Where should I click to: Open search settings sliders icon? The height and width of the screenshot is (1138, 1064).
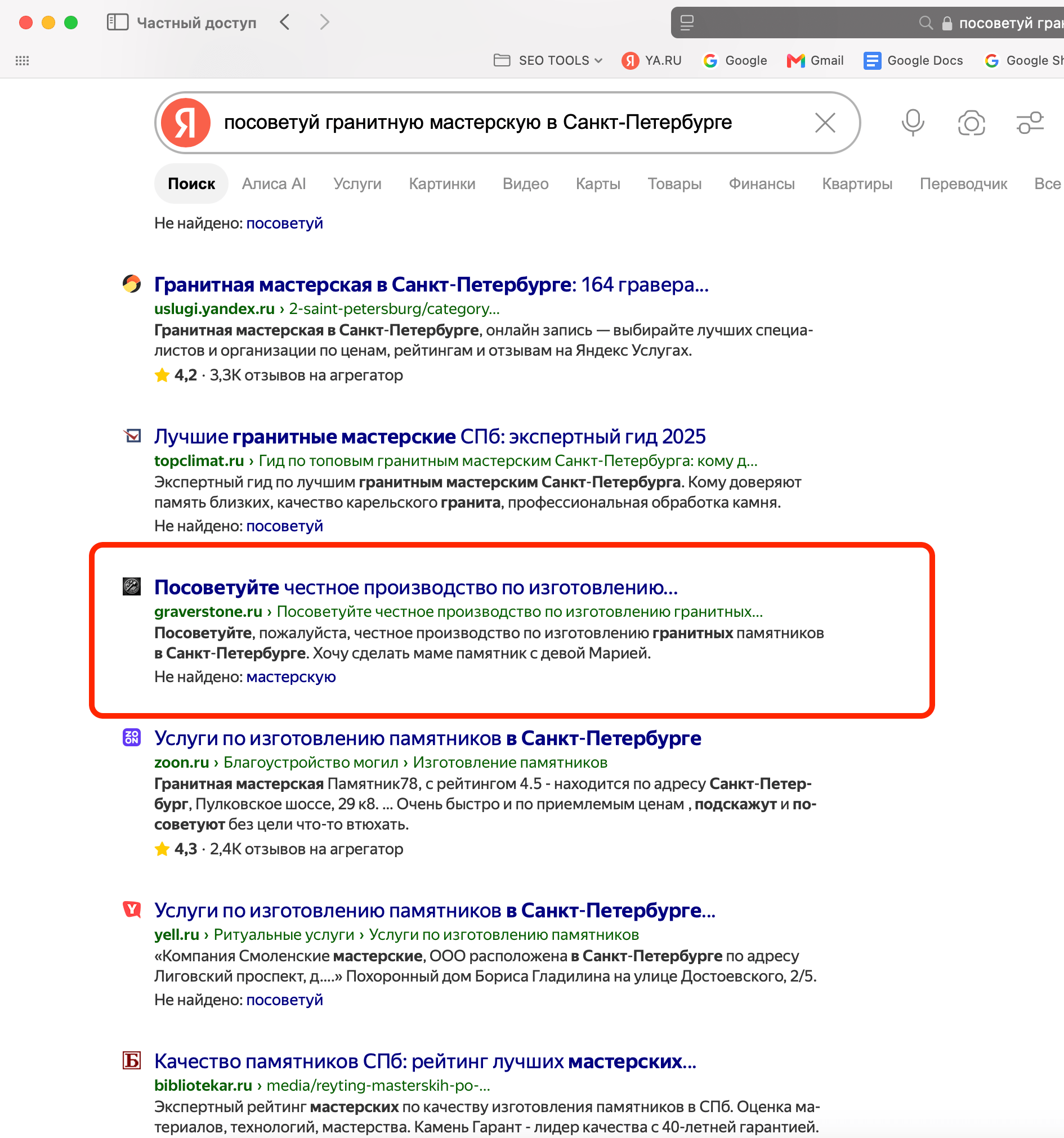pos(1030,123)
